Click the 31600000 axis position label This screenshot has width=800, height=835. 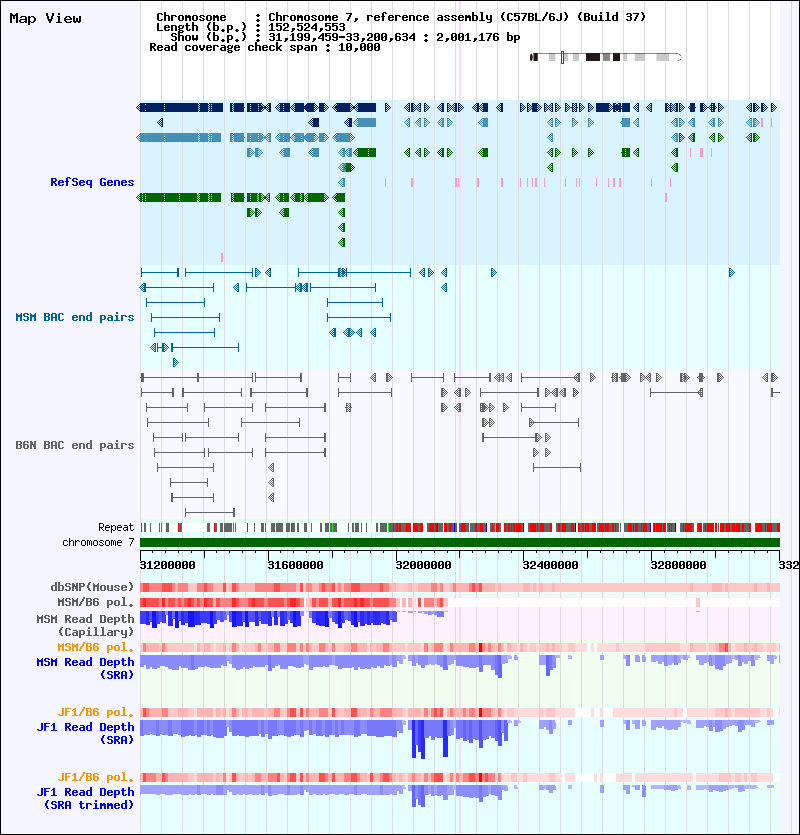(295, 565)
